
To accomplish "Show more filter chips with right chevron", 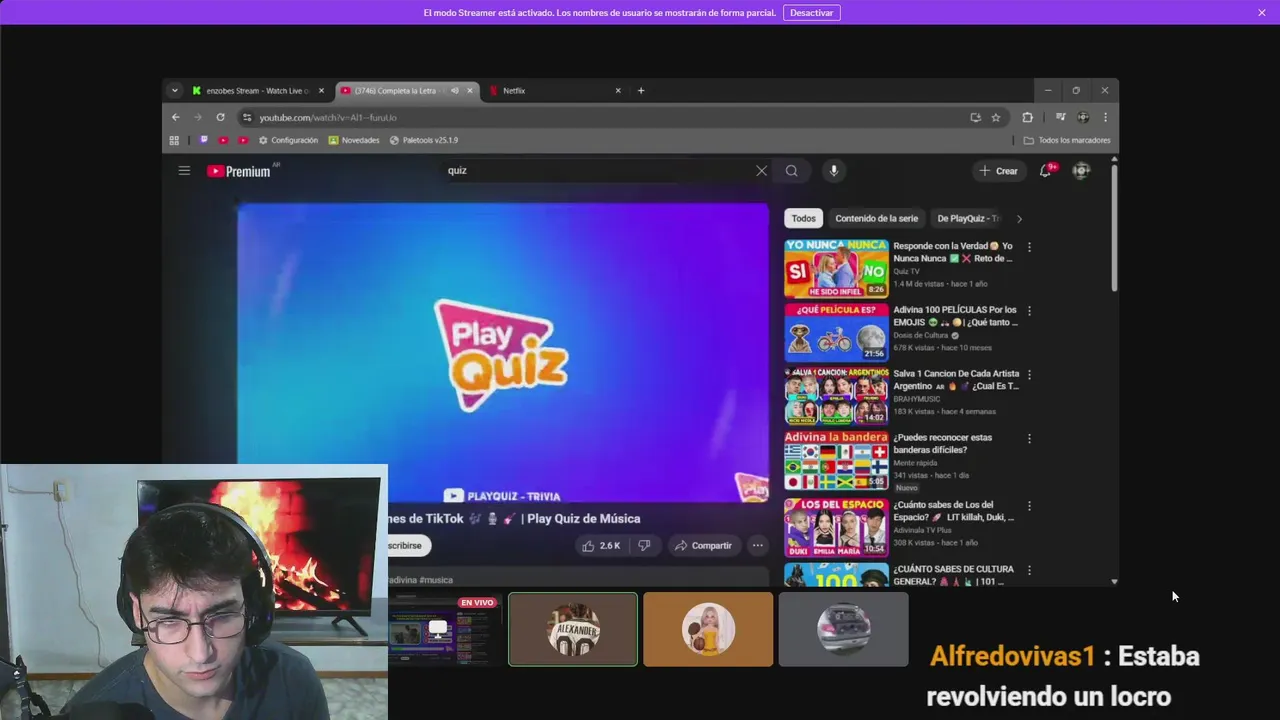I will click(1019, 218).
